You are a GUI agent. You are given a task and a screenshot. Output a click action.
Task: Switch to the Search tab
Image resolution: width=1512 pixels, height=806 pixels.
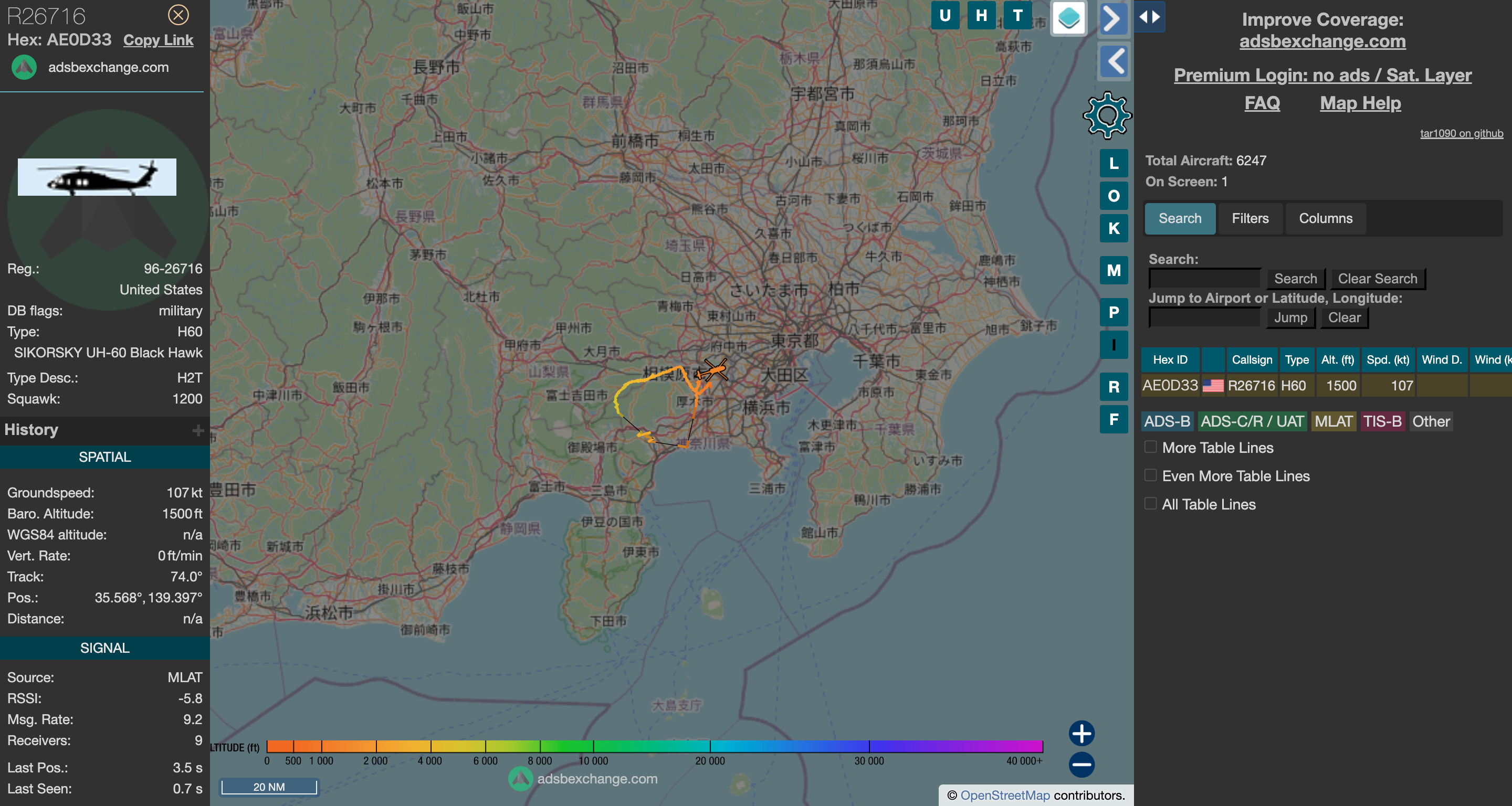[x=1180, y=218]
